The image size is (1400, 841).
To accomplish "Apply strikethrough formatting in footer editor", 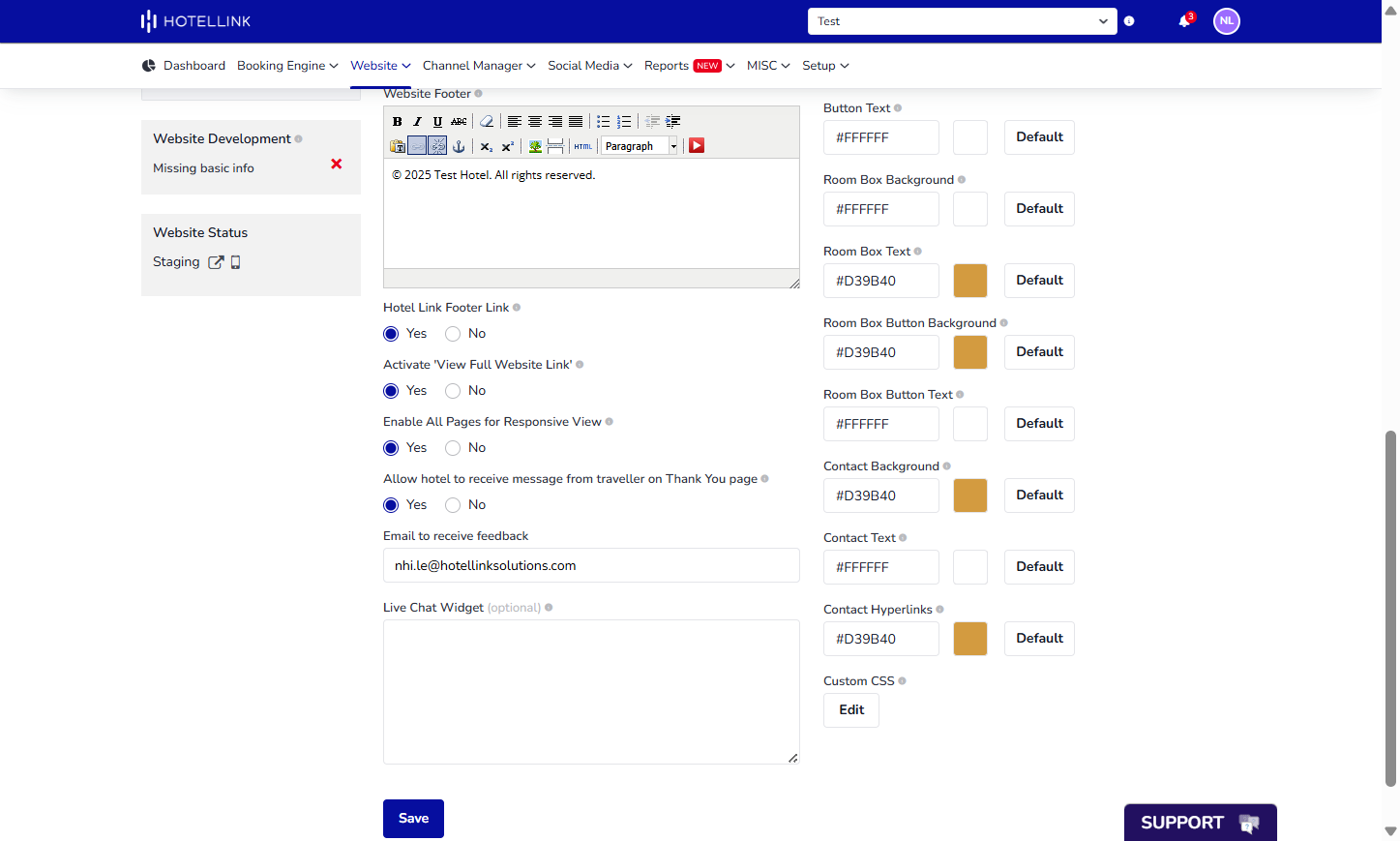I will tap(459, 122).
